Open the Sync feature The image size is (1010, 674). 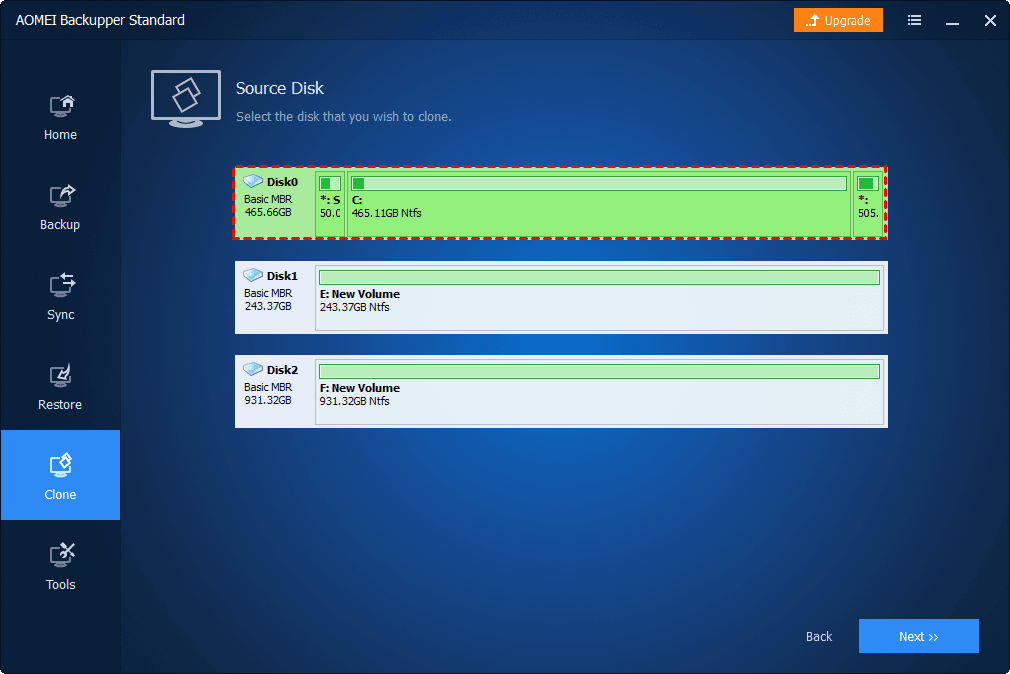pyautogui.click(x=60, y=298)
